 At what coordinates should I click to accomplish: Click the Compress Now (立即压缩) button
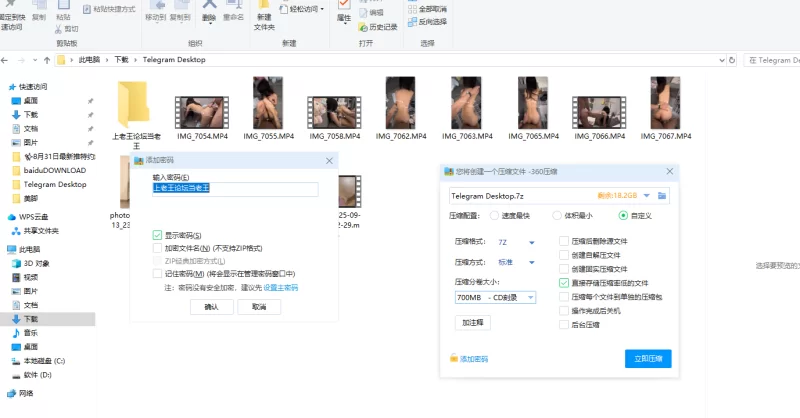[647, 358]
